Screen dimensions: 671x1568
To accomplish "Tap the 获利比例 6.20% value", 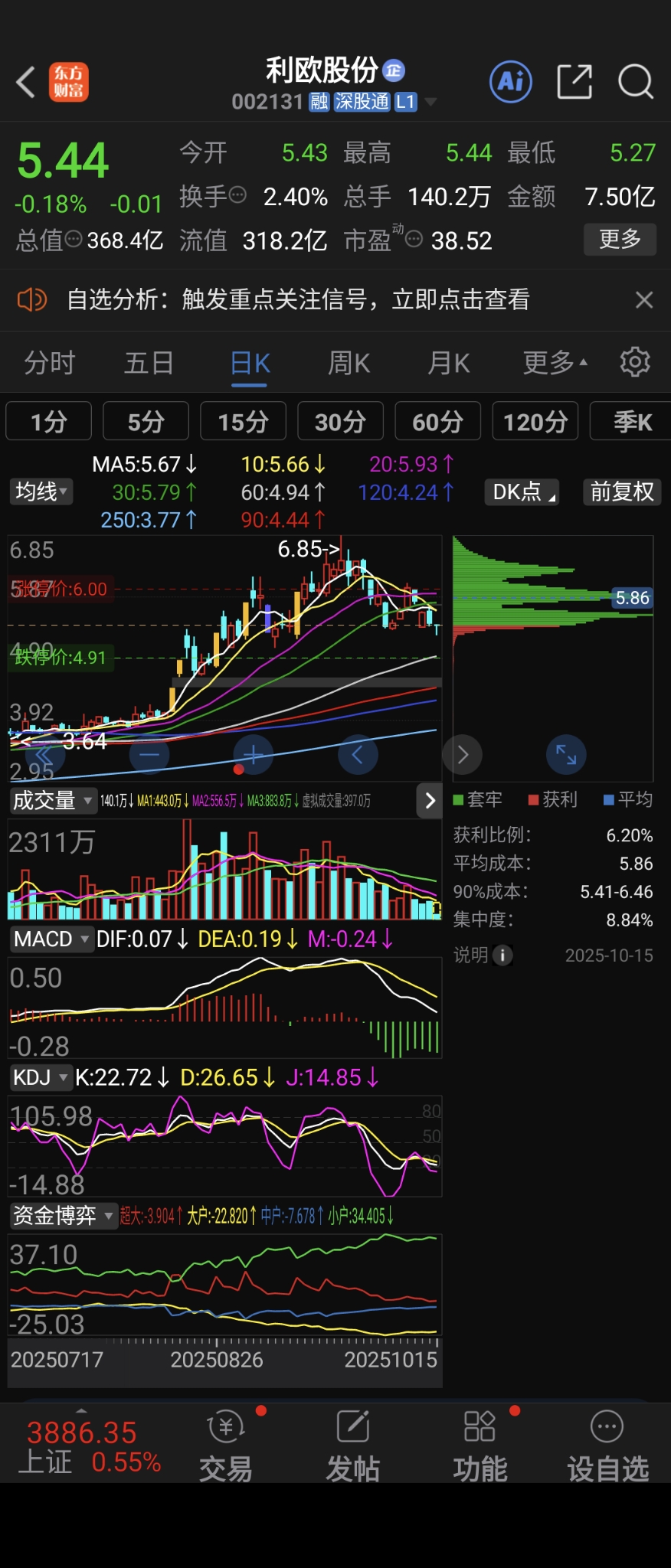I will click(x=630, y=835).
